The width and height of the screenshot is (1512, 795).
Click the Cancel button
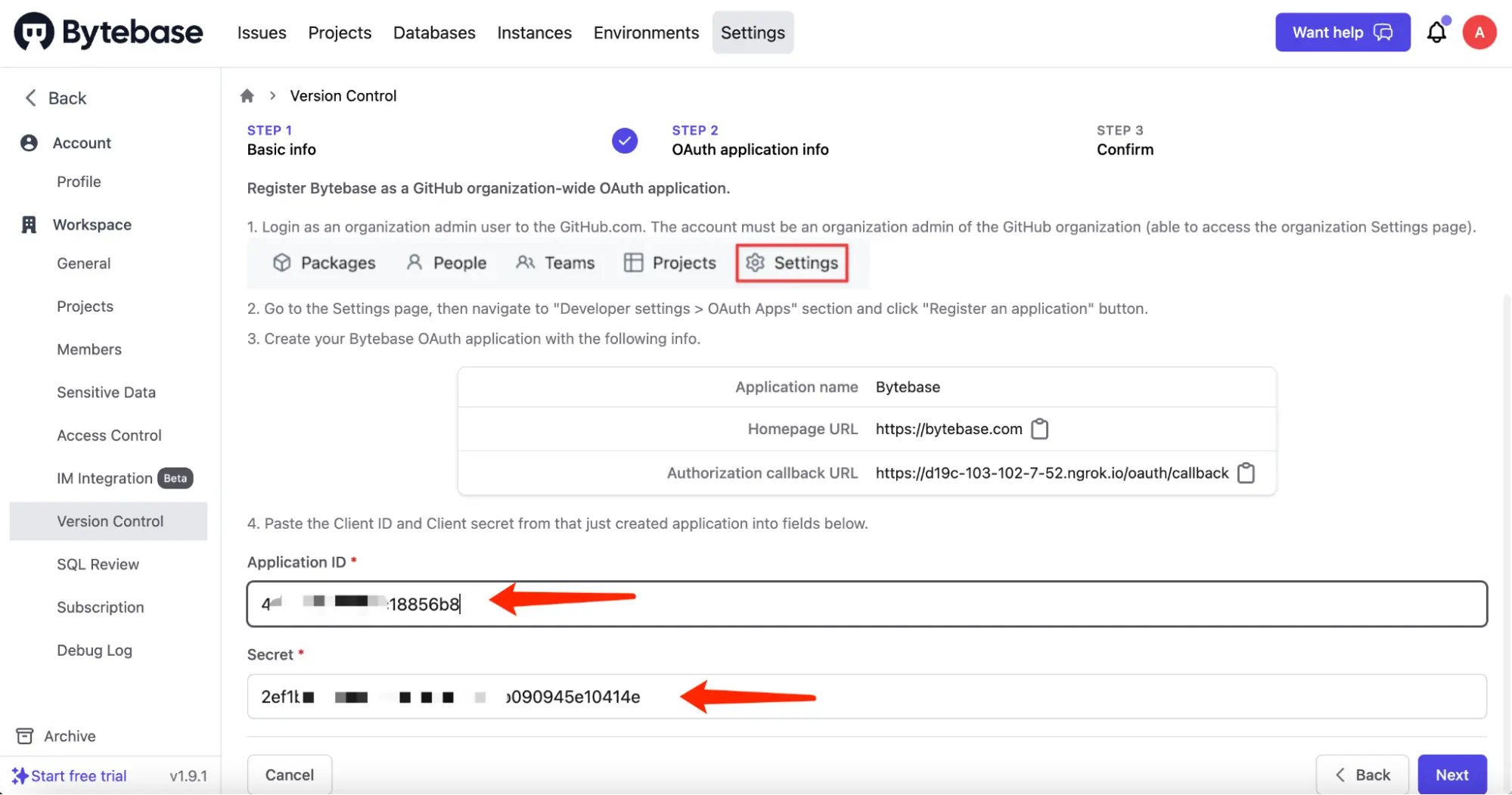pos(289,775)
